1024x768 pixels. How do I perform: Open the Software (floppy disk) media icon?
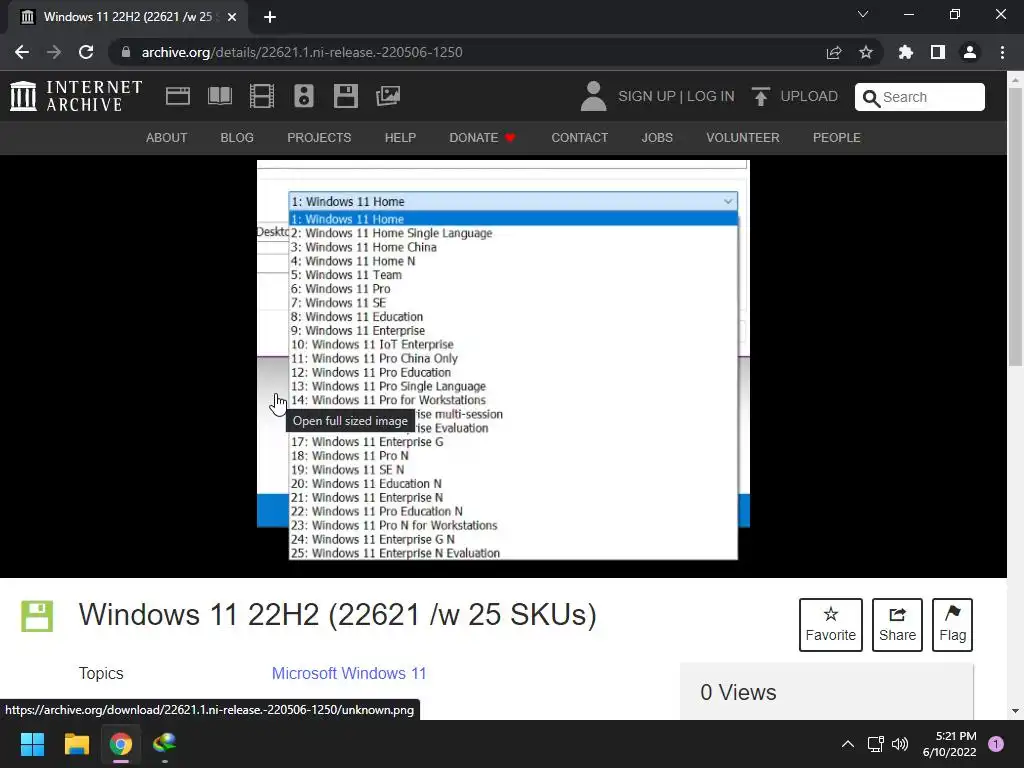(x=345, y=96)
